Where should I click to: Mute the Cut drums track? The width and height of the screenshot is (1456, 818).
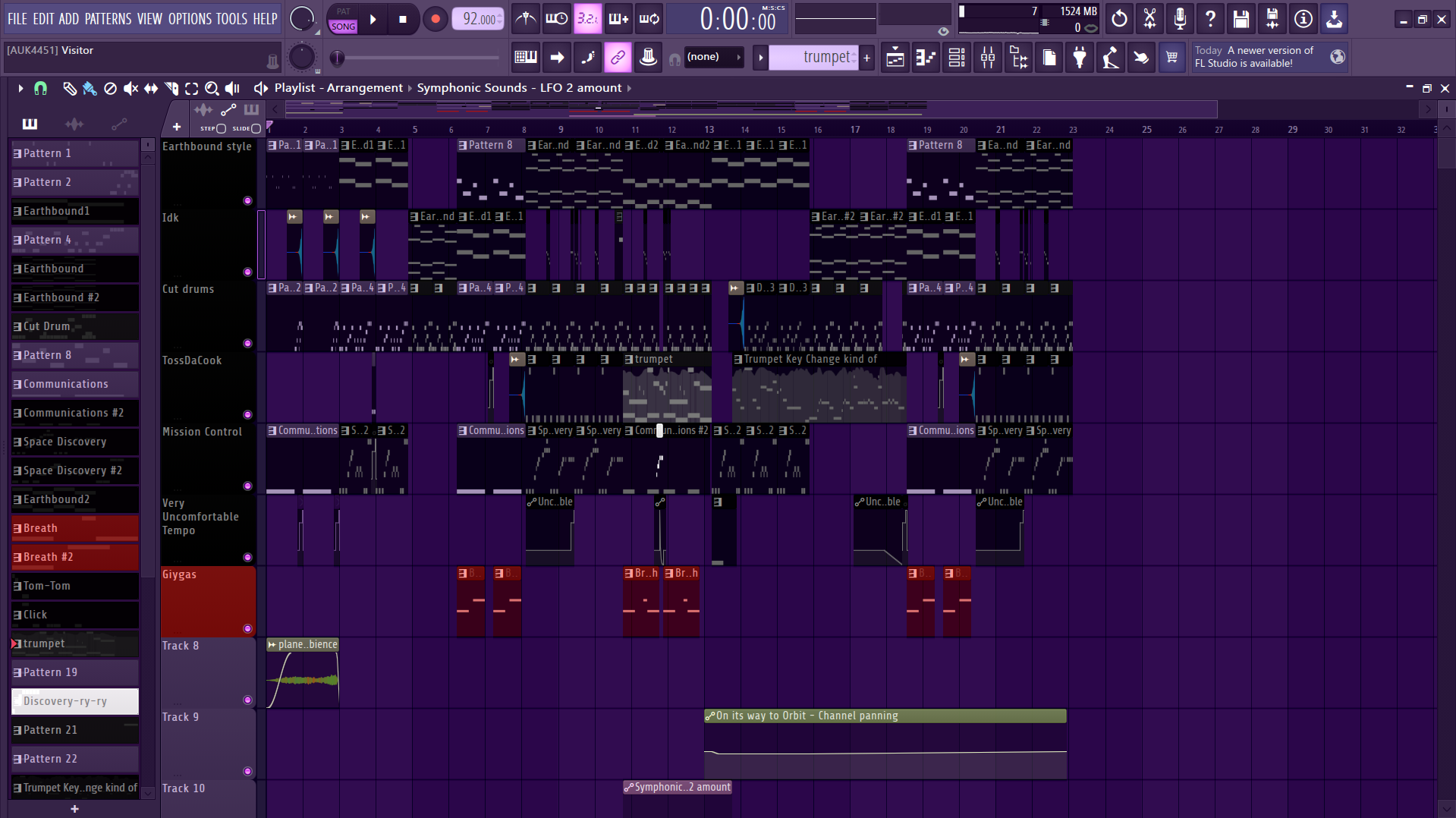click(x=247, y=344)
